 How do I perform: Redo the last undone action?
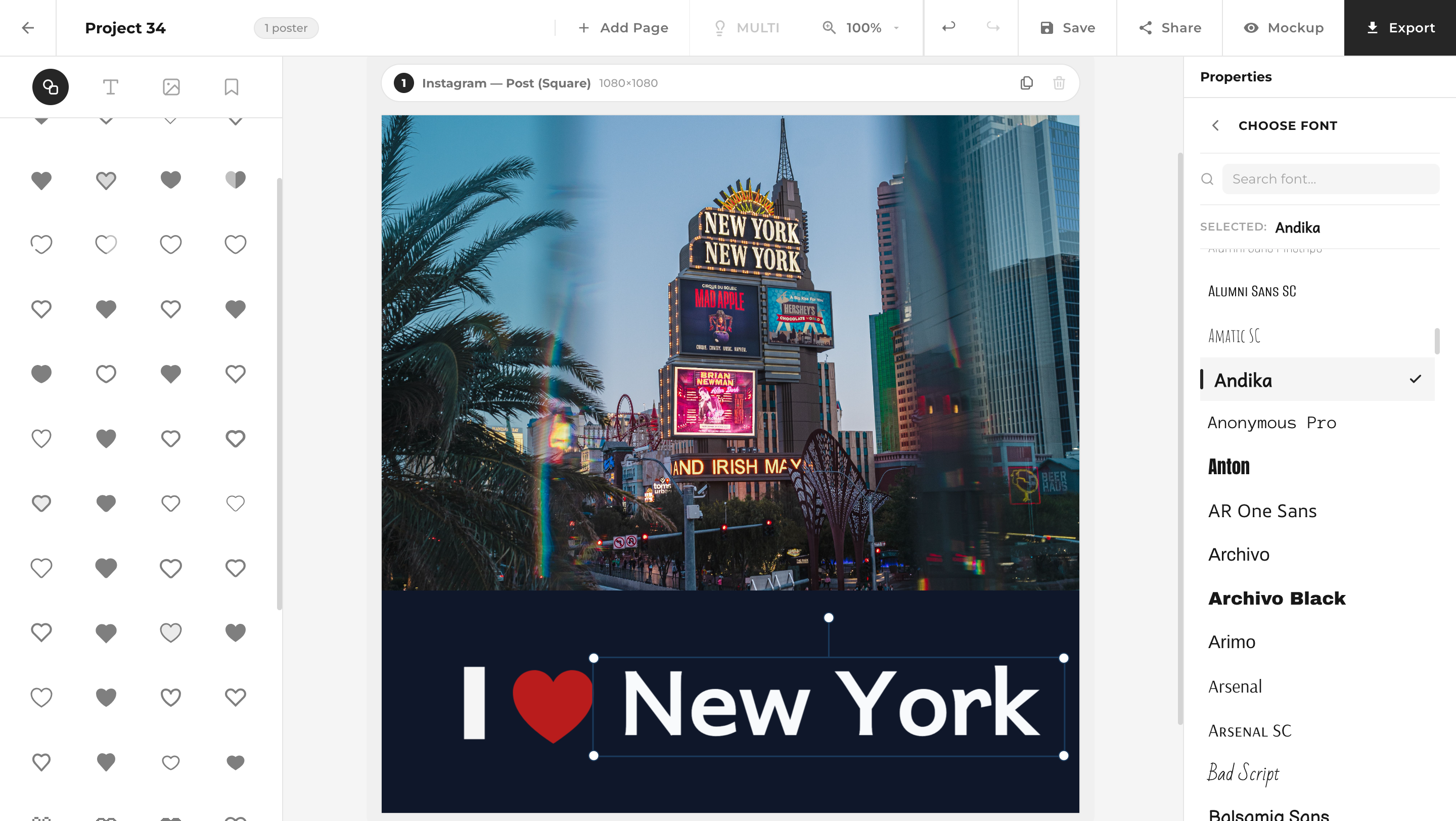pos(993,27)
